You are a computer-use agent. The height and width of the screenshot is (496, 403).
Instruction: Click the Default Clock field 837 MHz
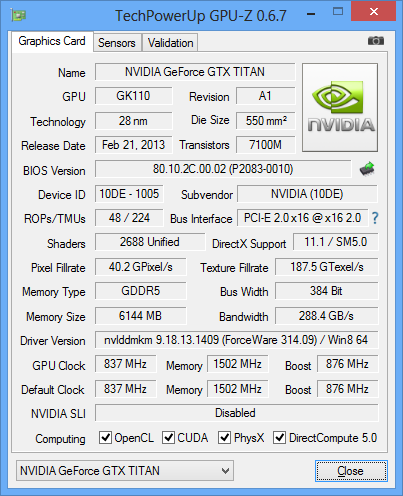pos(125,389)
